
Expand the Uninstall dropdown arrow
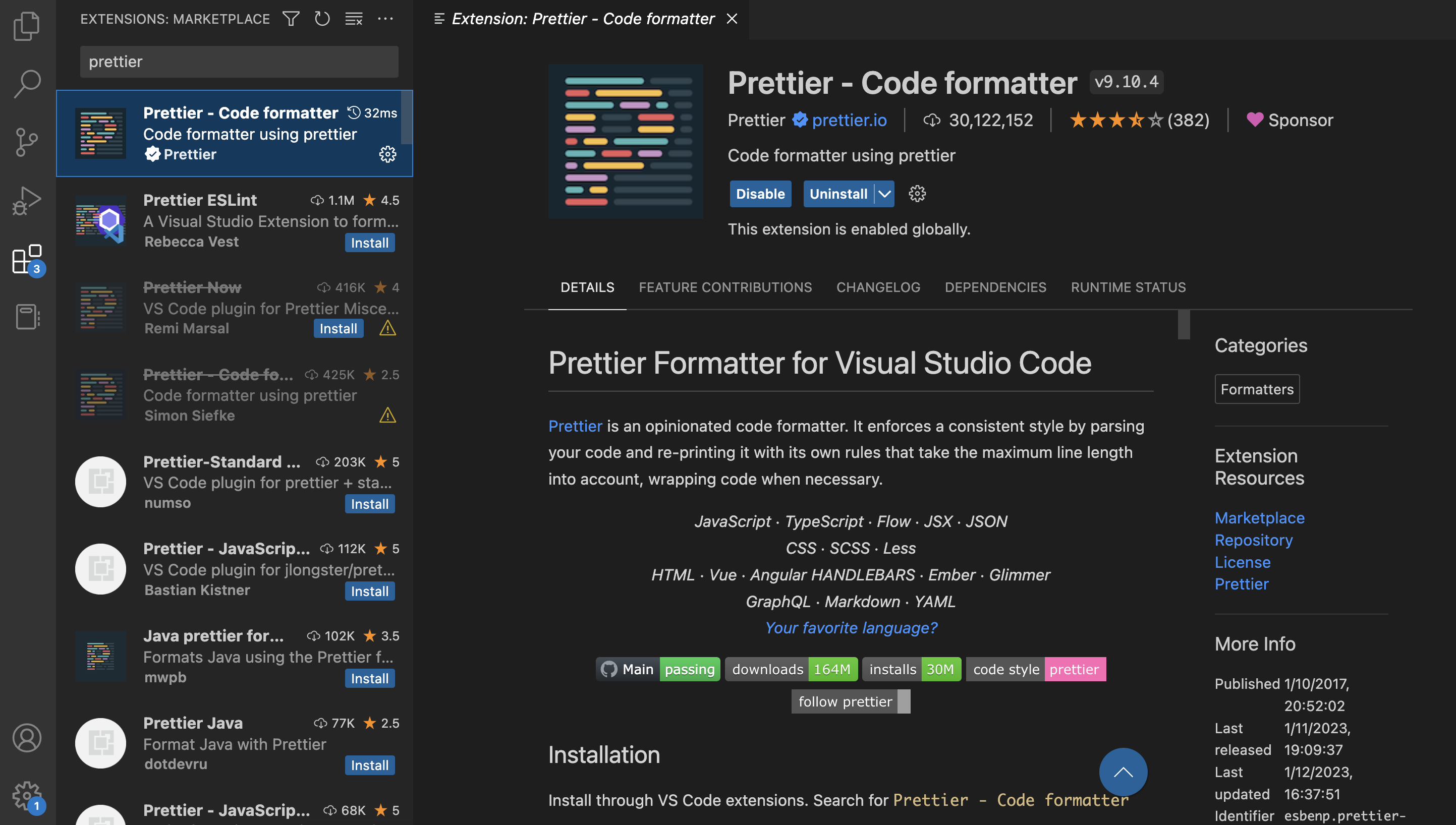[885, 194]
